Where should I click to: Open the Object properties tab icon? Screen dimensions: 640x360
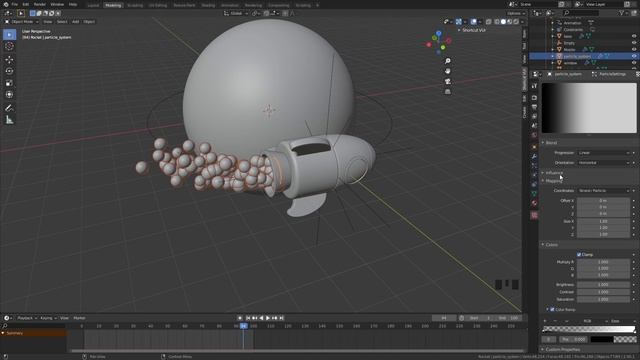[534, 147]
